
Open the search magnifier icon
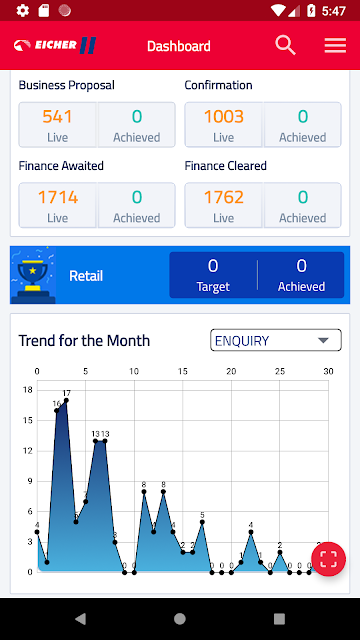pyautogui.click(x=285, y=45)
